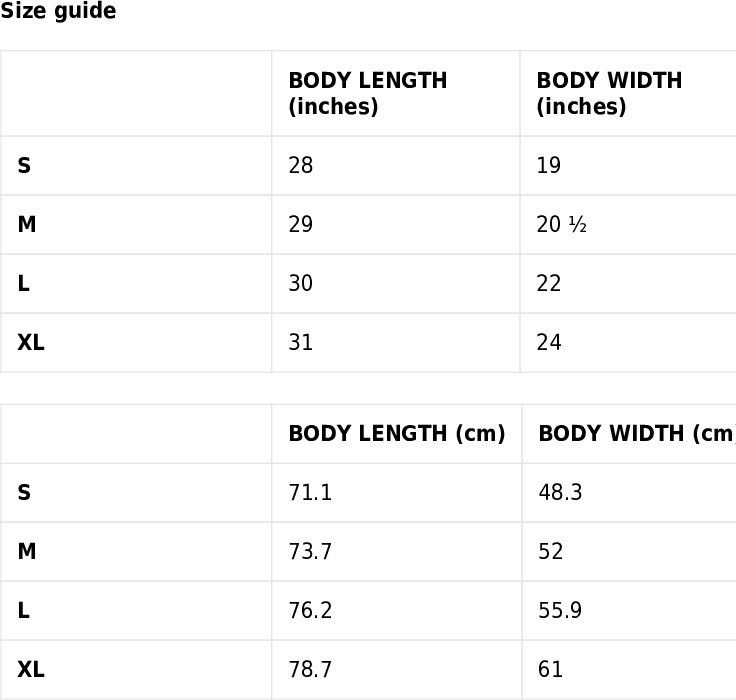Viewport: 736px width, 700px height.
Task: Select the 28 inch body length cell
Action: 300,166
